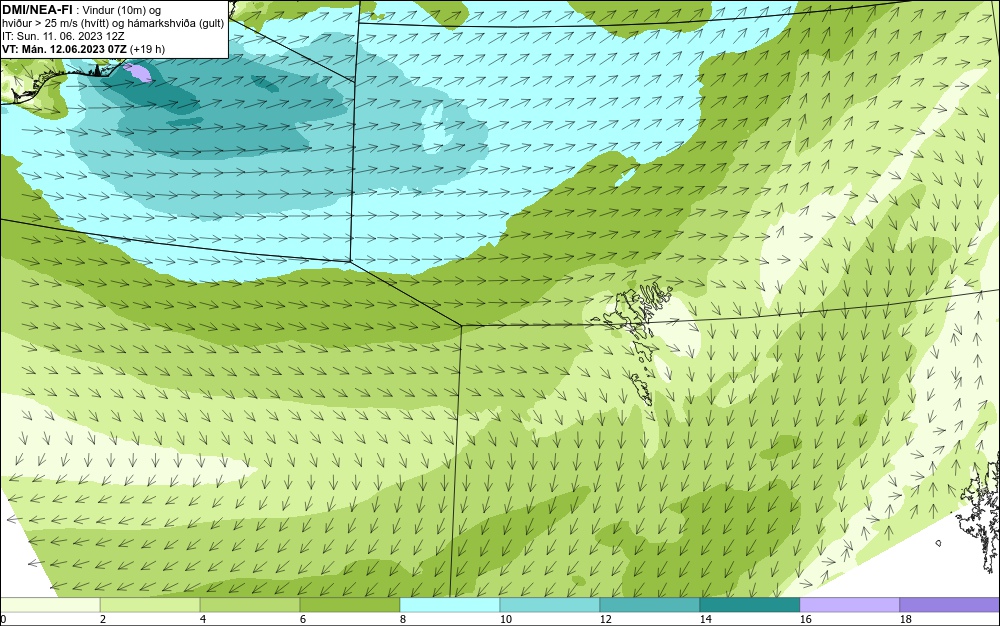
Task: Click the DMI/NEA-FI title text
Action: tap(37, 10)
